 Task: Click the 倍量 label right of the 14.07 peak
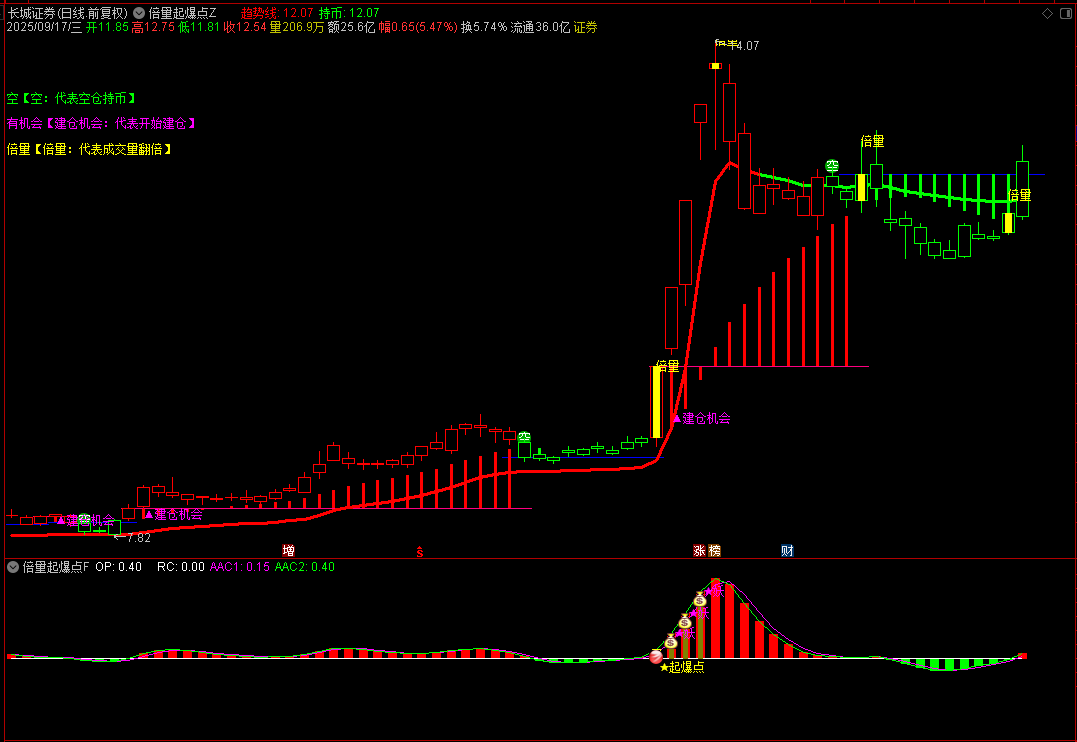pos(872,142)
